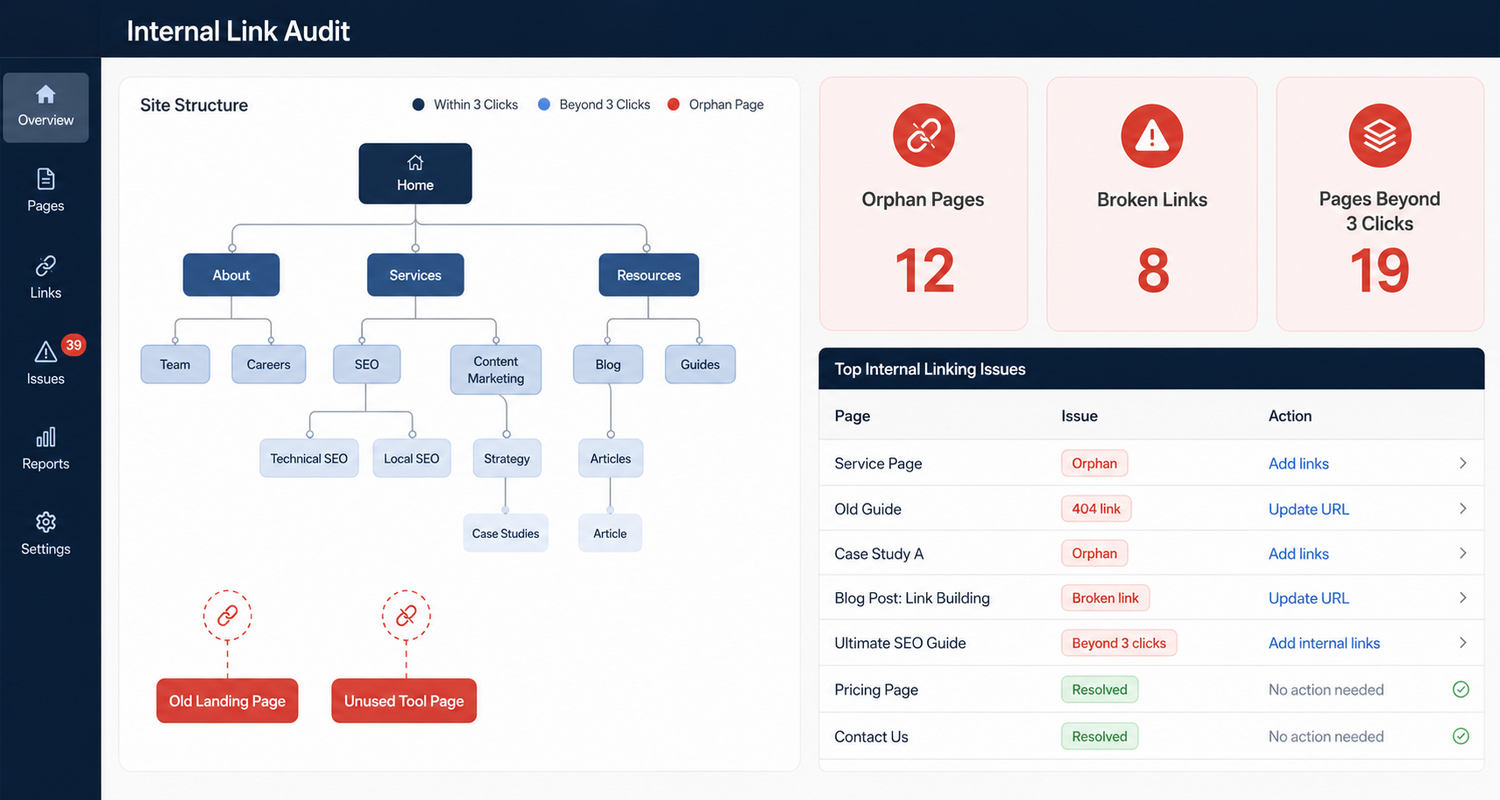Click the Beyond 3 clicks tag
The width and height of the screenshot is (1500, 800).
tap(1119, 643)
